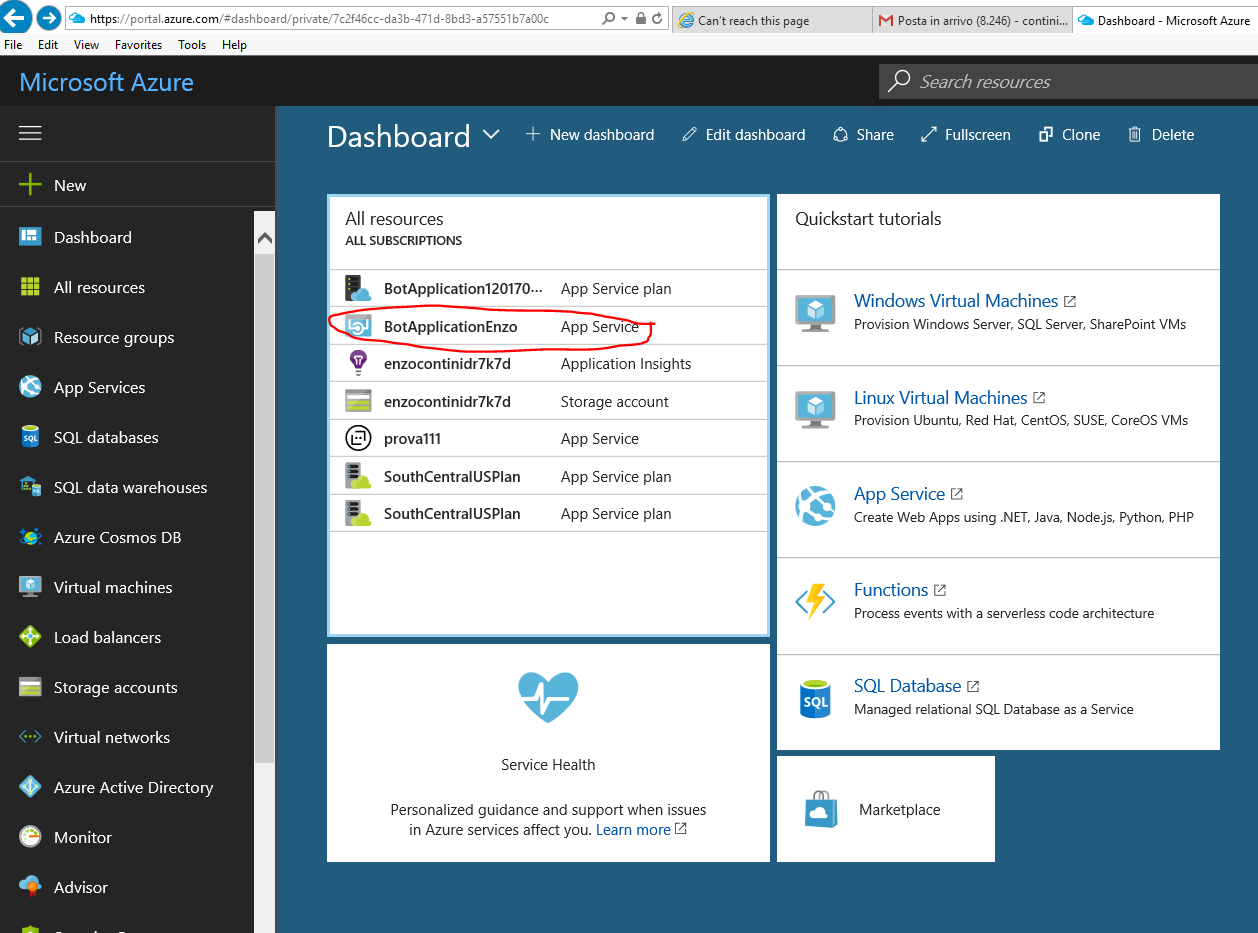
Task: Open the BotApplicationEnzo App Service resource
Action: tap(450, 327)
